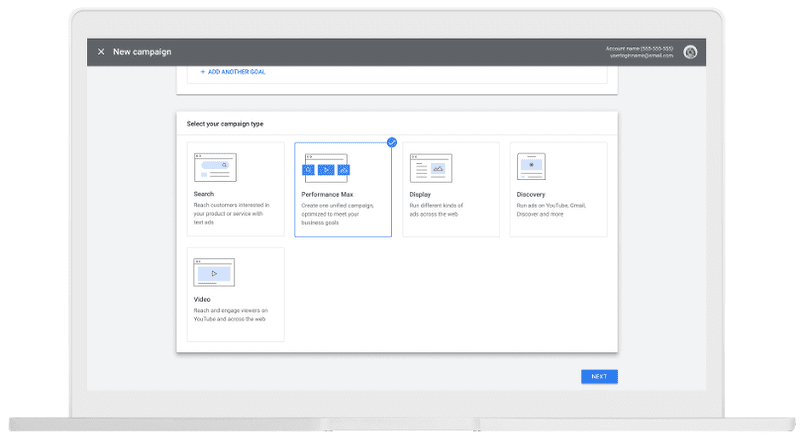This screenshot has height=442, width=800.
Task: Click the Search description text
Action: (x=231, y=214)
